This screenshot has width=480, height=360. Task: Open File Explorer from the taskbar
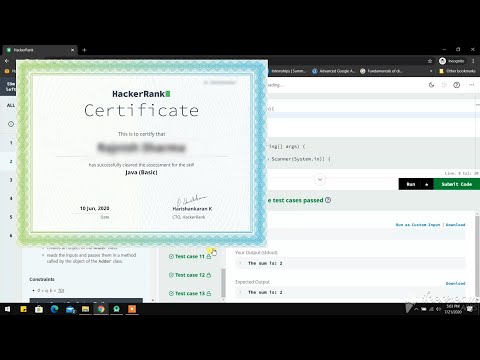[85, 309]
